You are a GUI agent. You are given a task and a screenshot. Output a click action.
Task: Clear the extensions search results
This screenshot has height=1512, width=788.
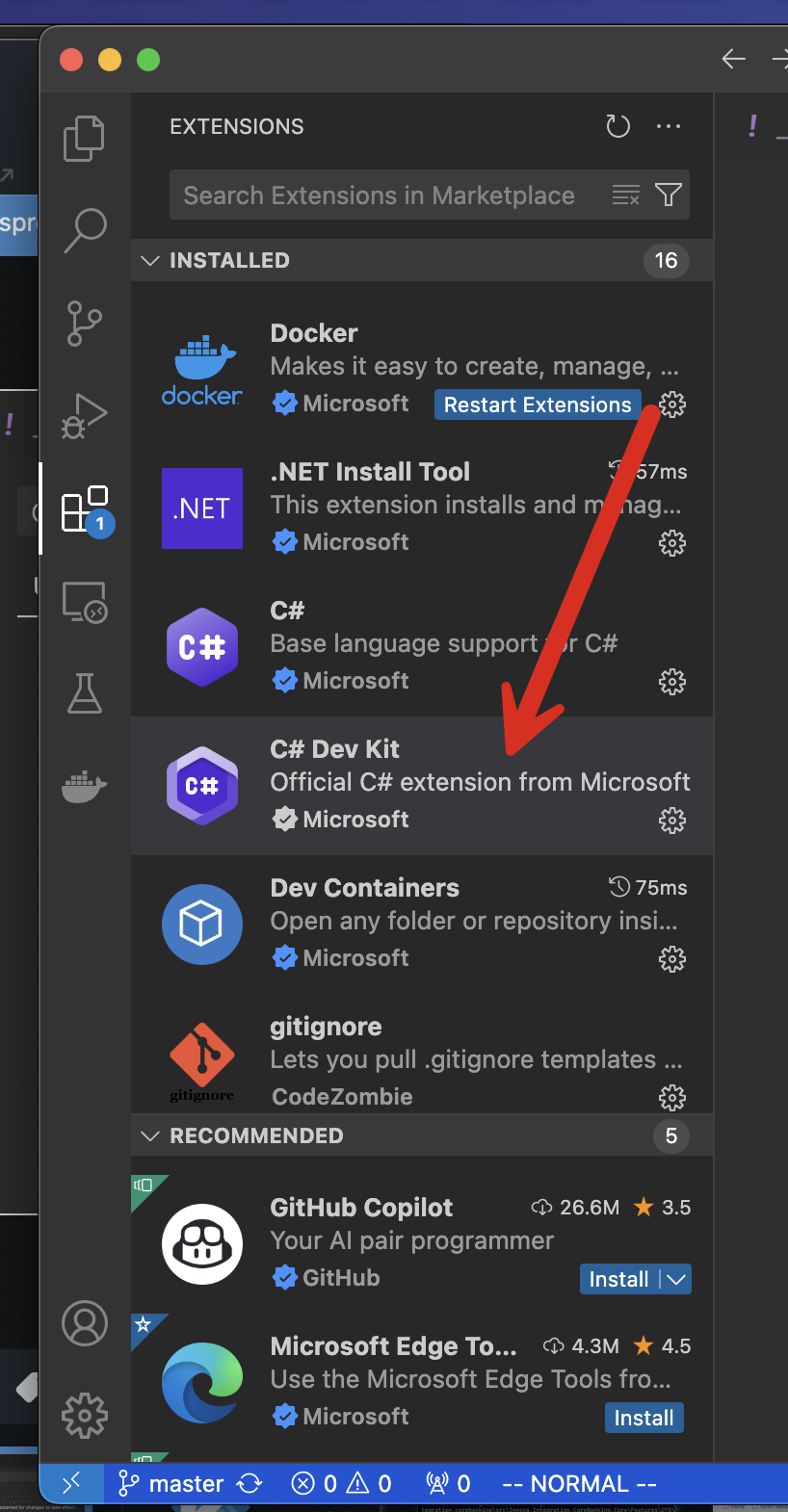pyautogui.click(x=626, y=196)
